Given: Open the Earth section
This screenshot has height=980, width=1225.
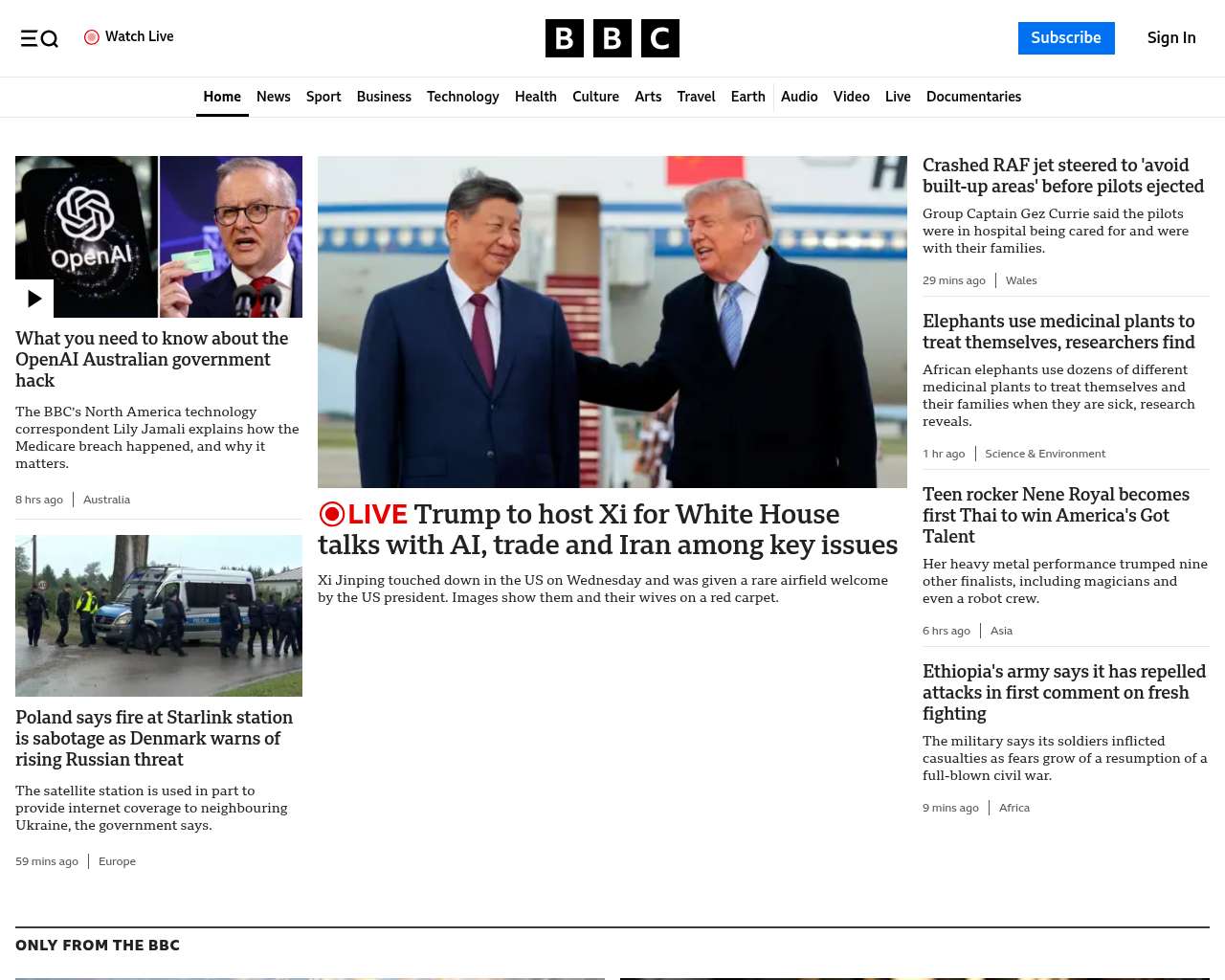Looking at the screenshot, I should point(747,97).
